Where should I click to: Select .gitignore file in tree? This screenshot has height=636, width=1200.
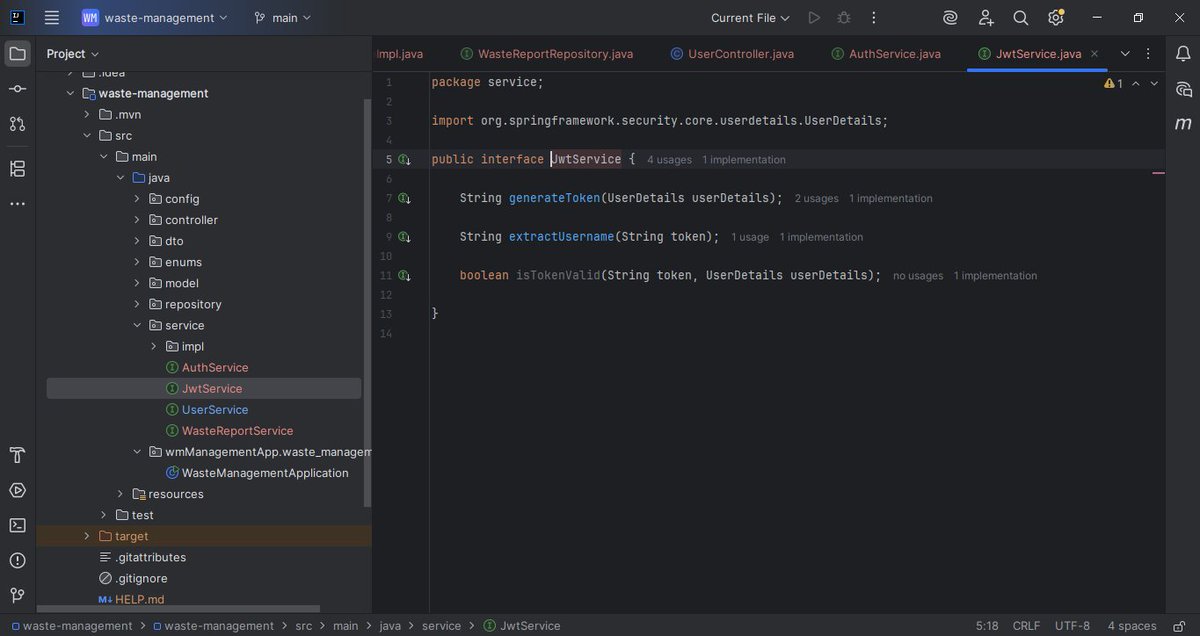[x=141, y=578]
